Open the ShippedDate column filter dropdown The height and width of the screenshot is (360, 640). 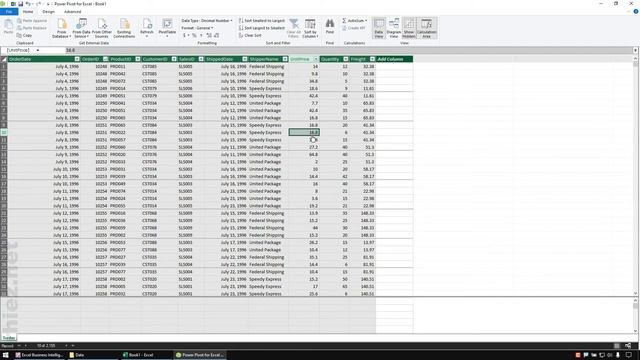(x=244, y=59)
